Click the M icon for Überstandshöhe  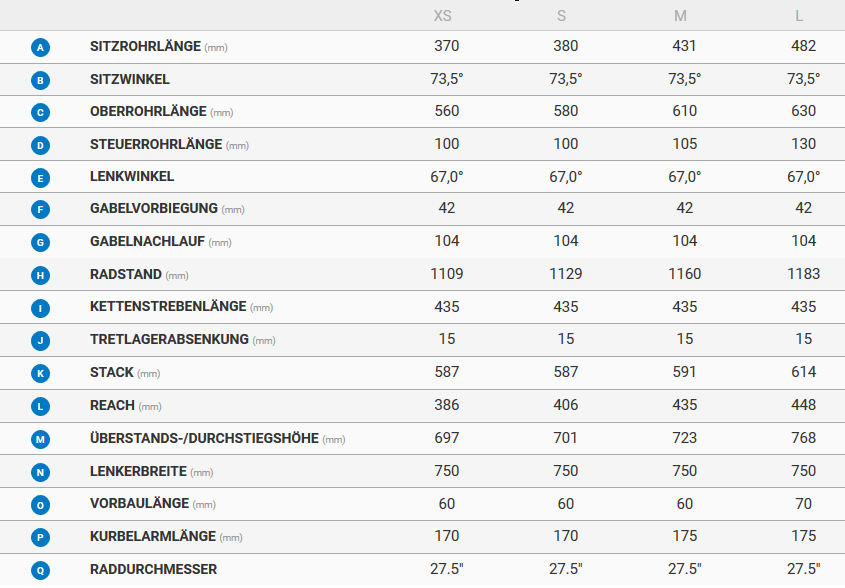click(x=40, y=439)
